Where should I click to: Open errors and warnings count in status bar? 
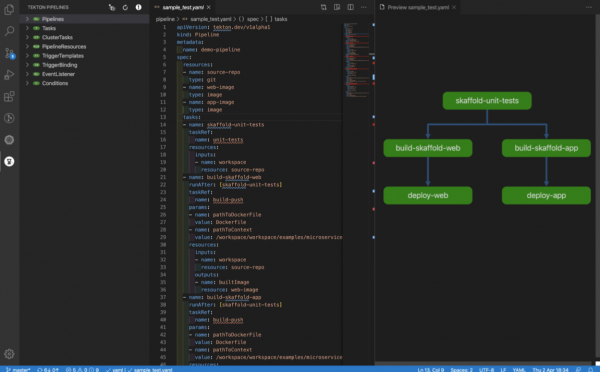tap(82, 370)
